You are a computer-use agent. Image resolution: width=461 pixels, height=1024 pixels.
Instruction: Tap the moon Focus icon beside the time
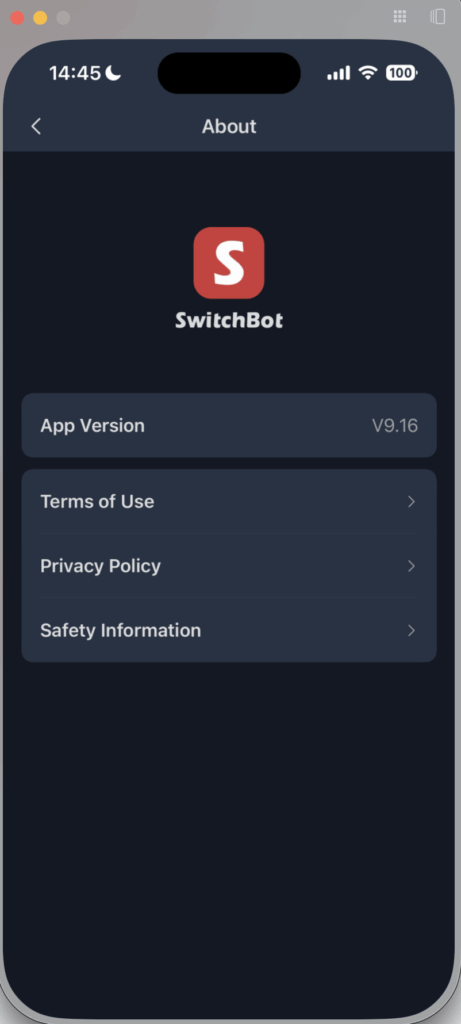point(113,73)
